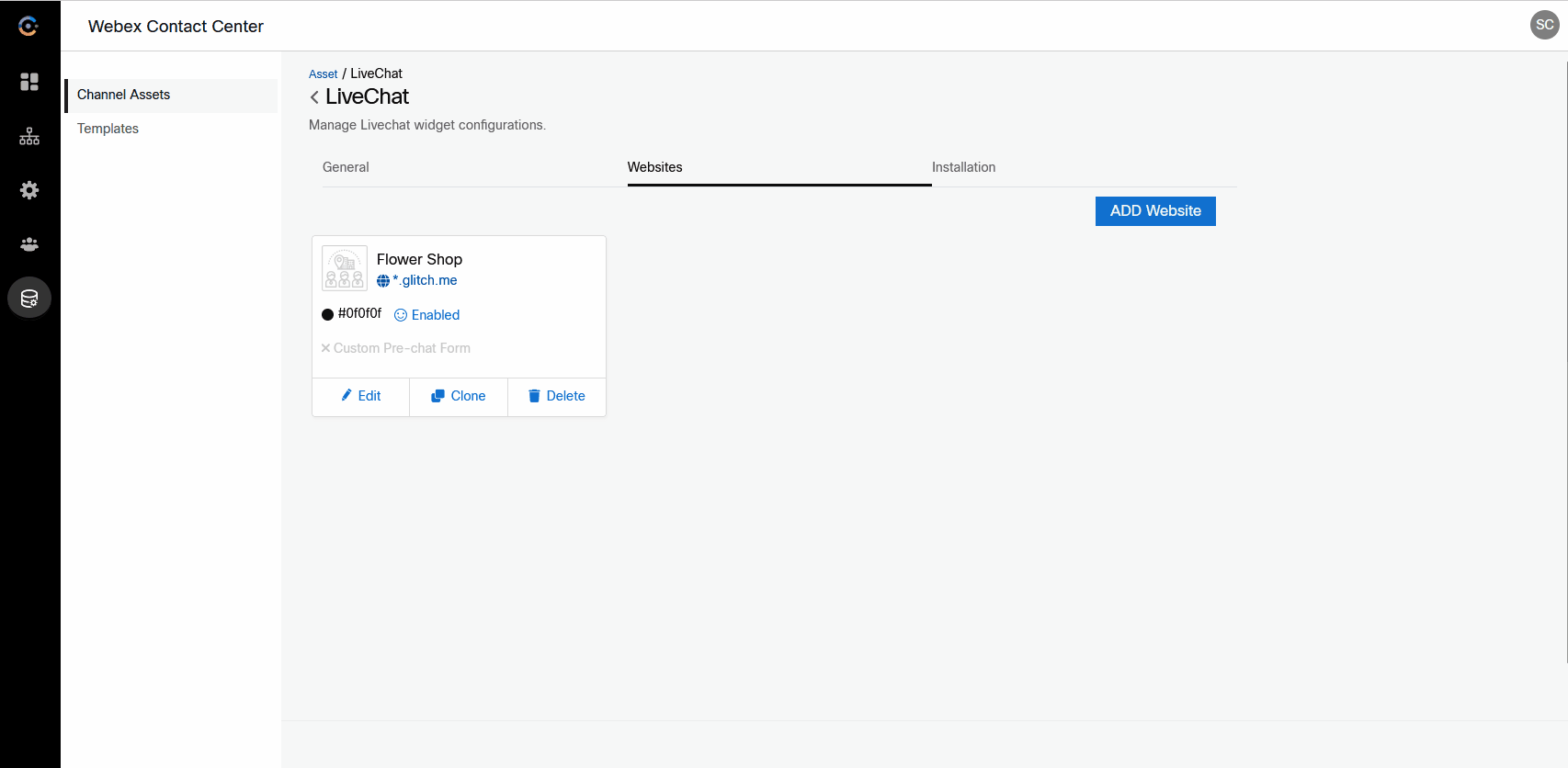Image resolution: width=1568 pixels, height=768 pixels.
Task: Delete the Flower Shop website
Action: click(x=557, y=396)
